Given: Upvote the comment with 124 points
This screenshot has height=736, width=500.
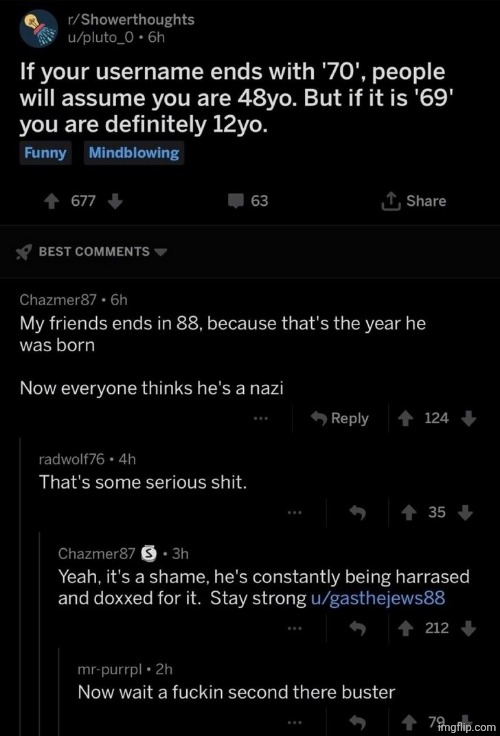Looking at the screenshot, I should [406, 418].
